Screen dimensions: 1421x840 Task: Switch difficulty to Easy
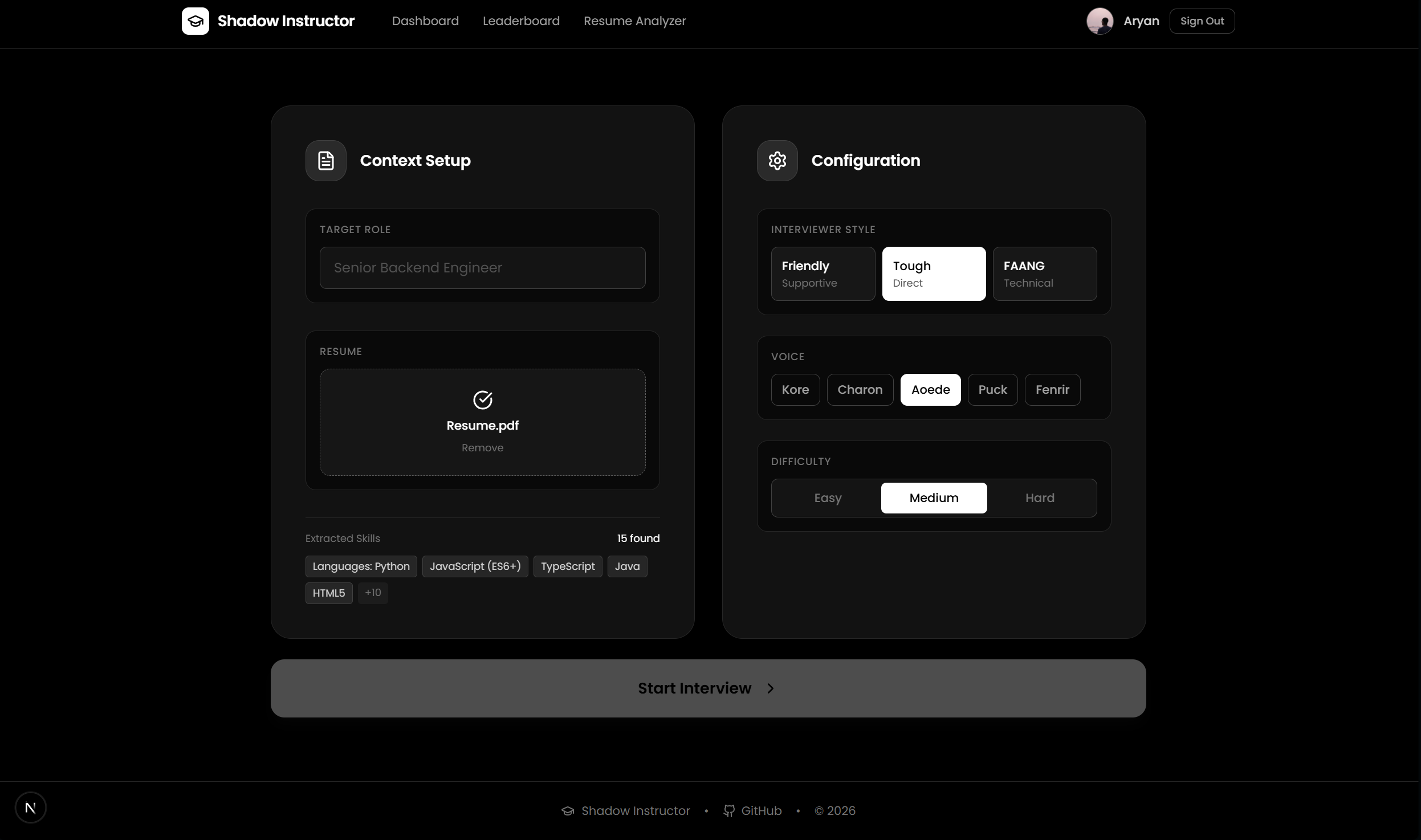point(828,498)
